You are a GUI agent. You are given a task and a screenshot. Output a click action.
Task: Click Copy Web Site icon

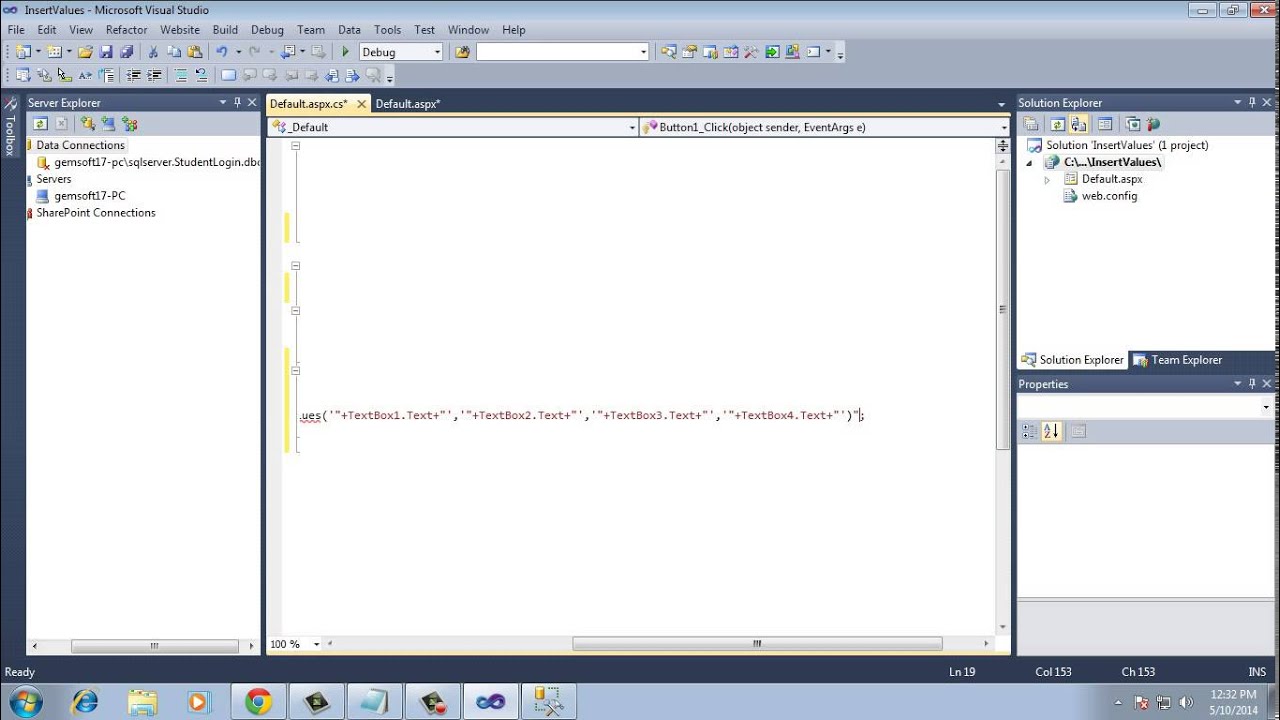1133,124
